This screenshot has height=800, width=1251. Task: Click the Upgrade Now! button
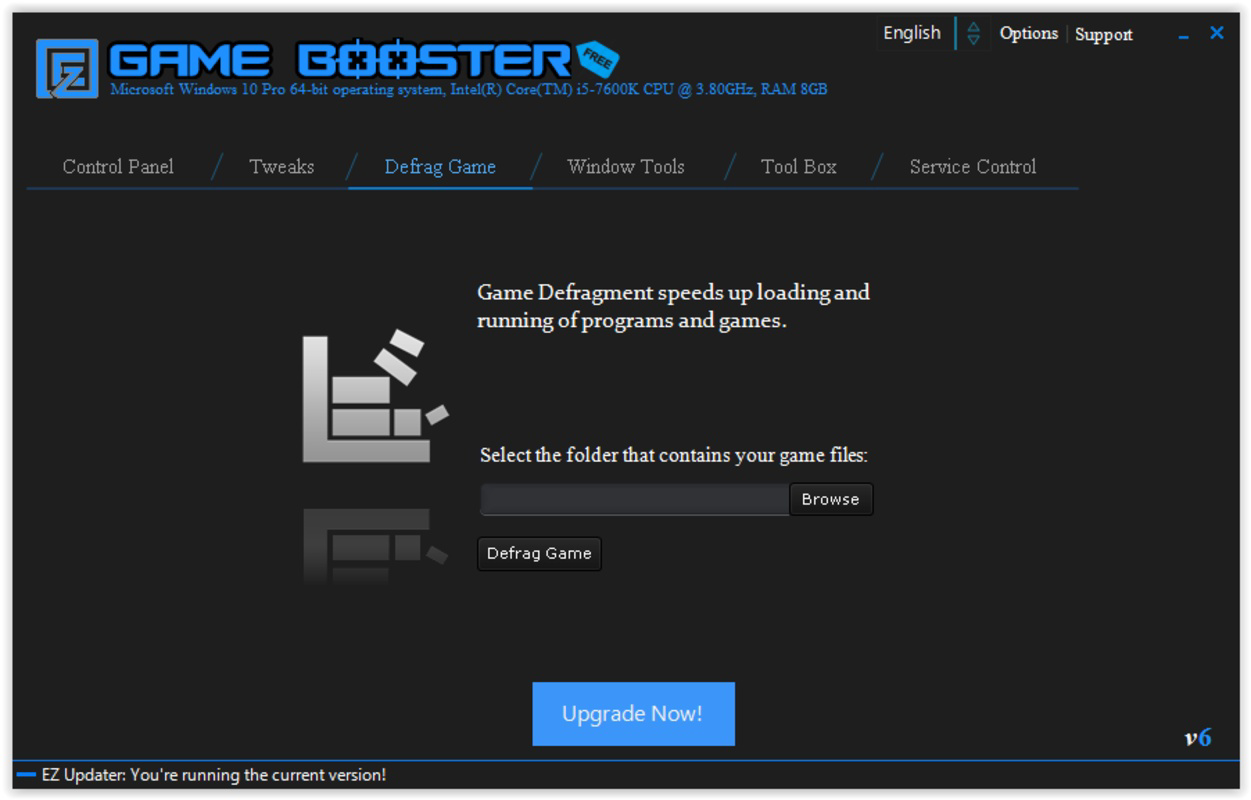click(x=633, y=714)
